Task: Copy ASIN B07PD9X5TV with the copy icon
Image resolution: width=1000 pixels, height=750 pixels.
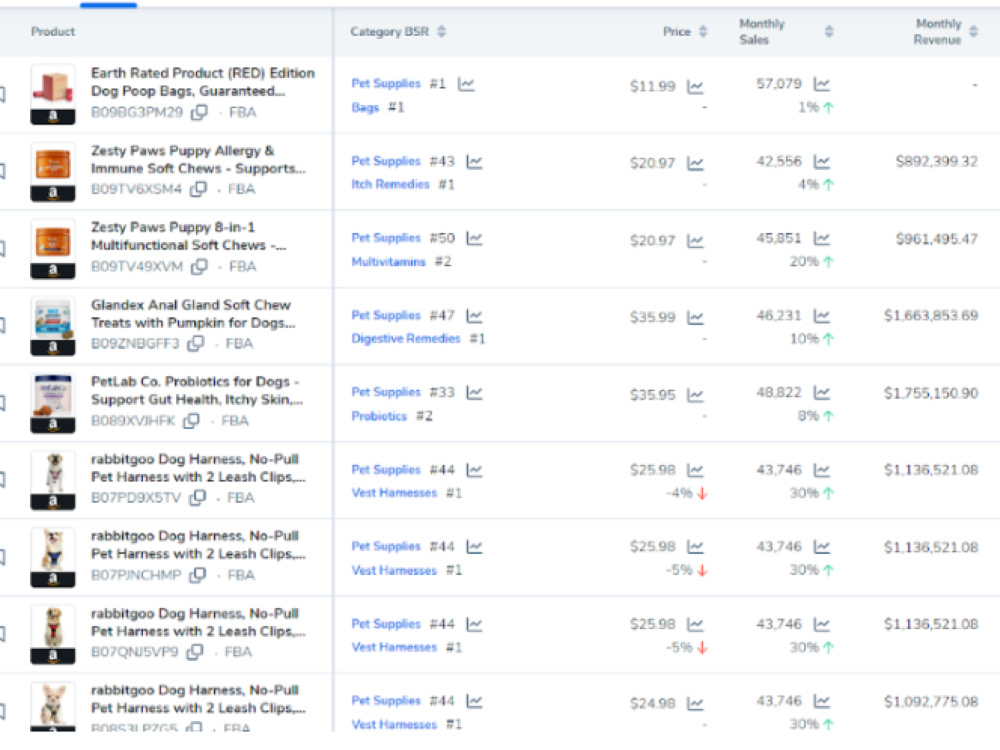Action: [198, 497]
